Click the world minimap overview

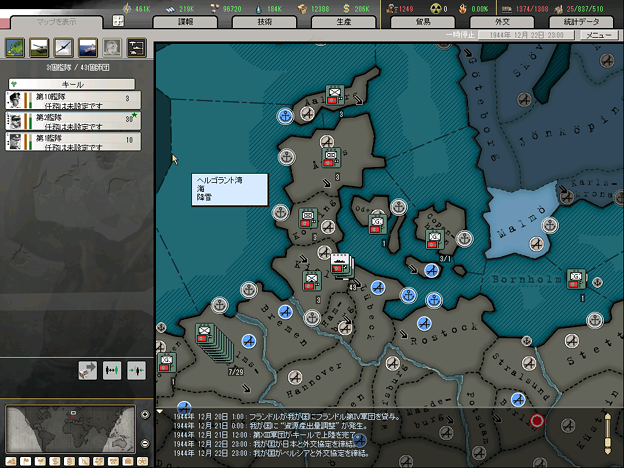point(71,429)
